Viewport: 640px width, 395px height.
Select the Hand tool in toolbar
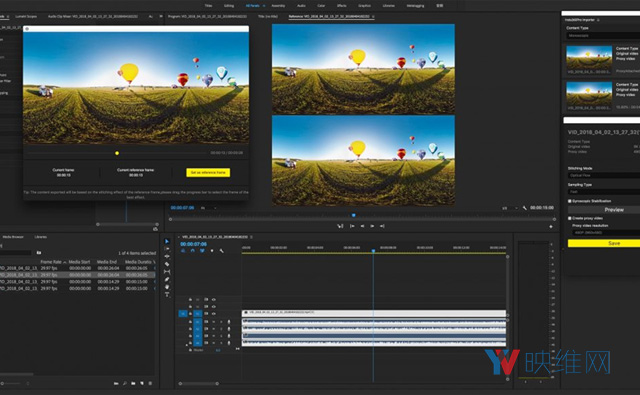(x=167, y=287)
